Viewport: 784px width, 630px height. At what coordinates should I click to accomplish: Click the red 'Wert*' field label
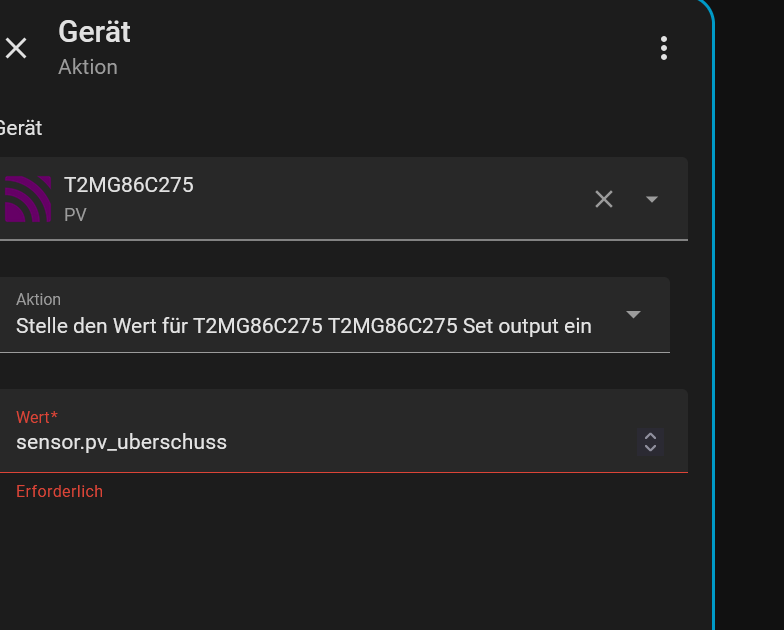point(37,417)
